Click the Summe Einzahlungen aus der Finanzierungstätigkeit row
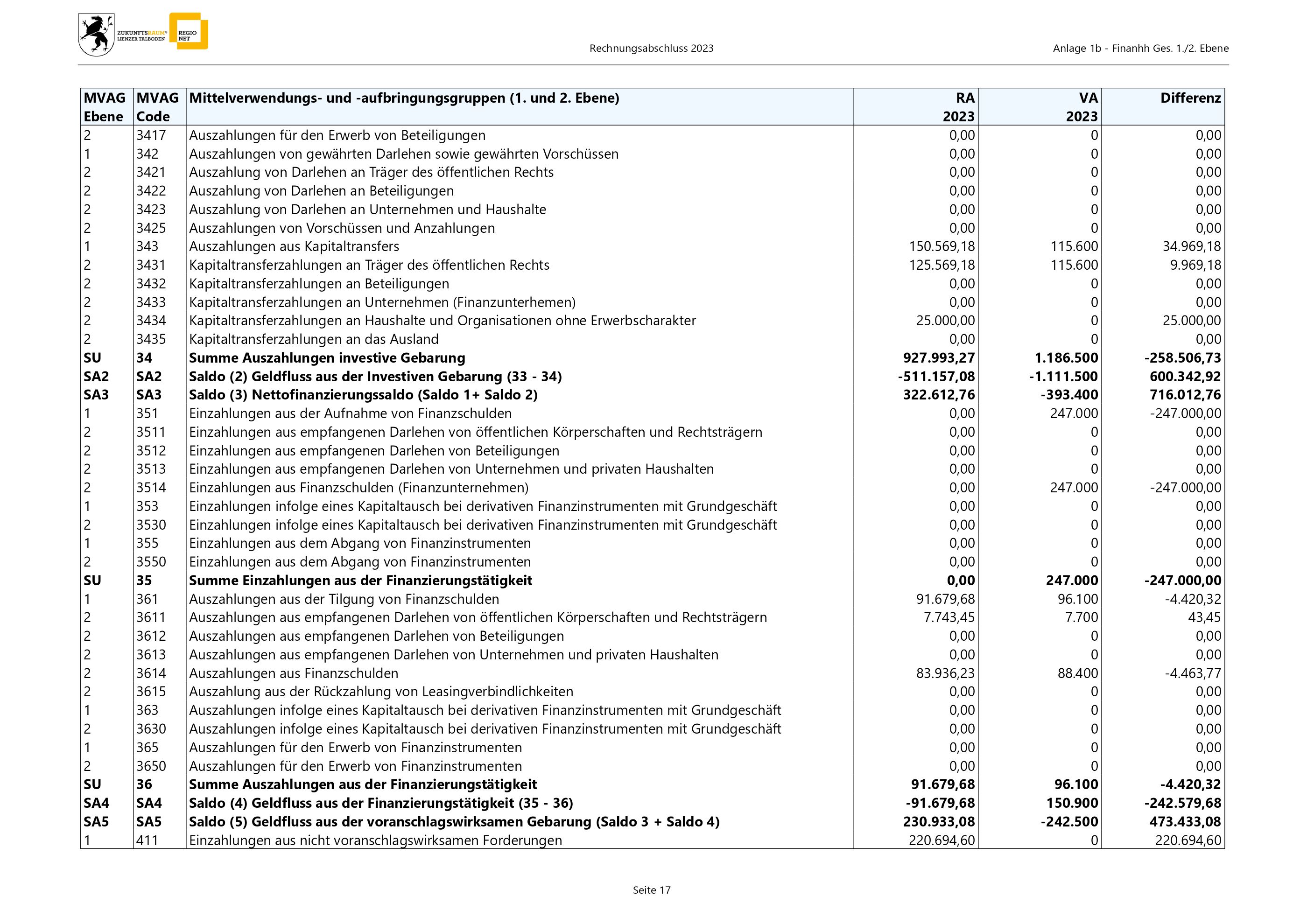 [360, 581]
